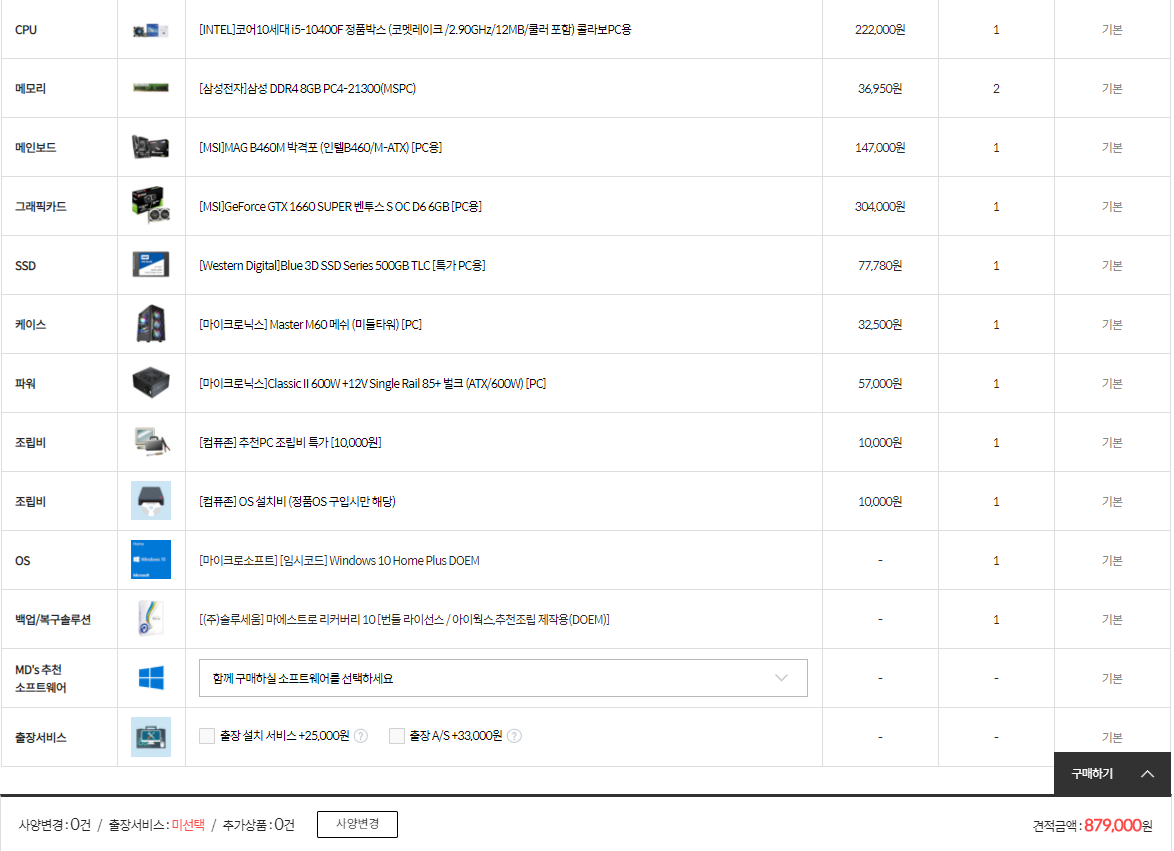Open help icon for 출장 설치 서비스

click(x=361, y=736)
